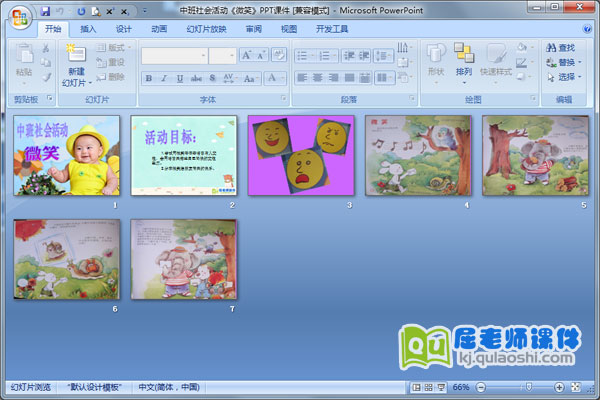
Task: Start slide show from status bar icon
Action: [441, 387]
